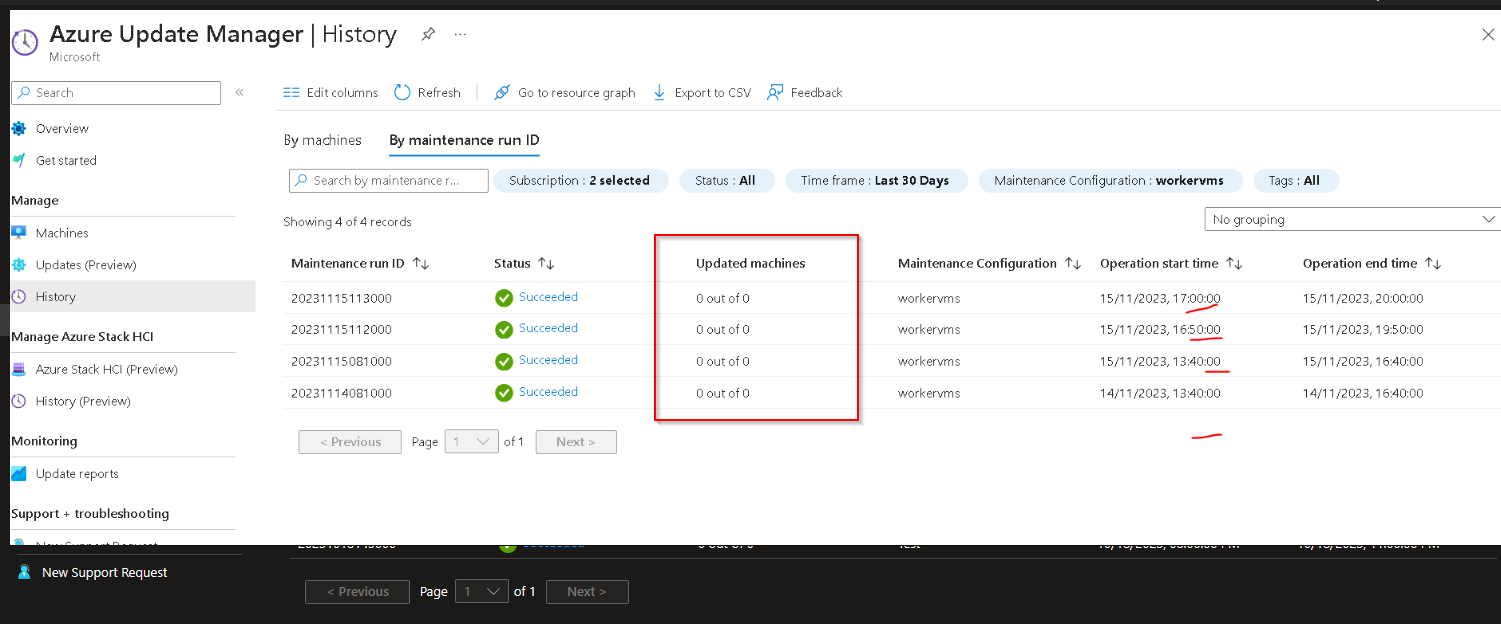Open Azure Stack HCI (Preview)
This screenshot has width=1501, height=624.
[x=106, y=369]
